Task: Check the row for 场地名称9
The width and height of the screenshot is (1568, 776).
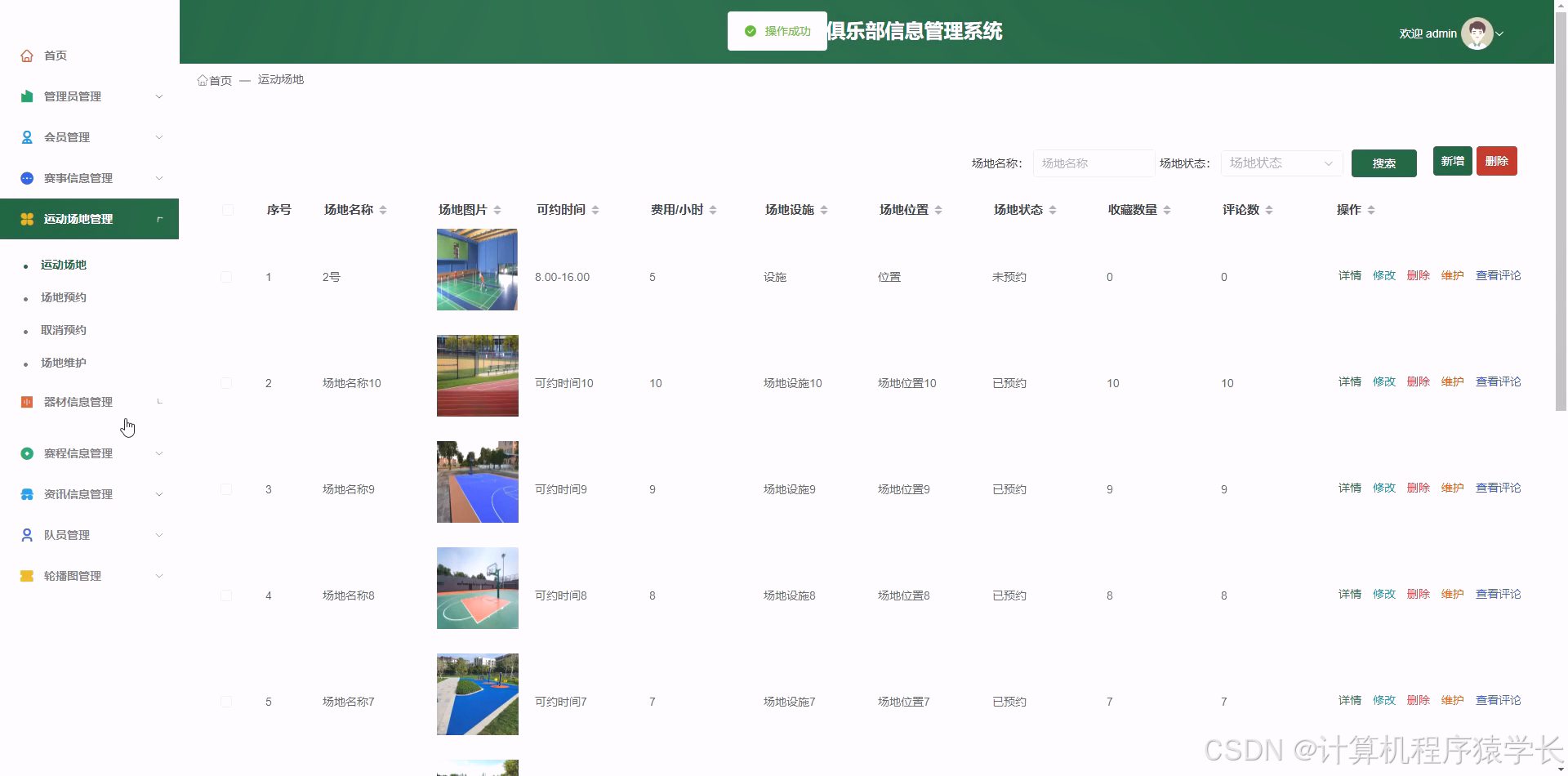Action: tap(227, 489)
